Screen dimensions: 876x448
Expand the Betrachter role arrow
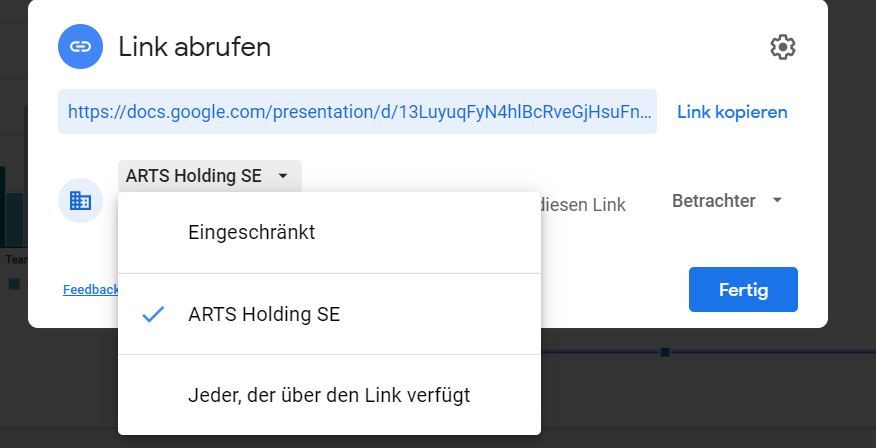777,201
